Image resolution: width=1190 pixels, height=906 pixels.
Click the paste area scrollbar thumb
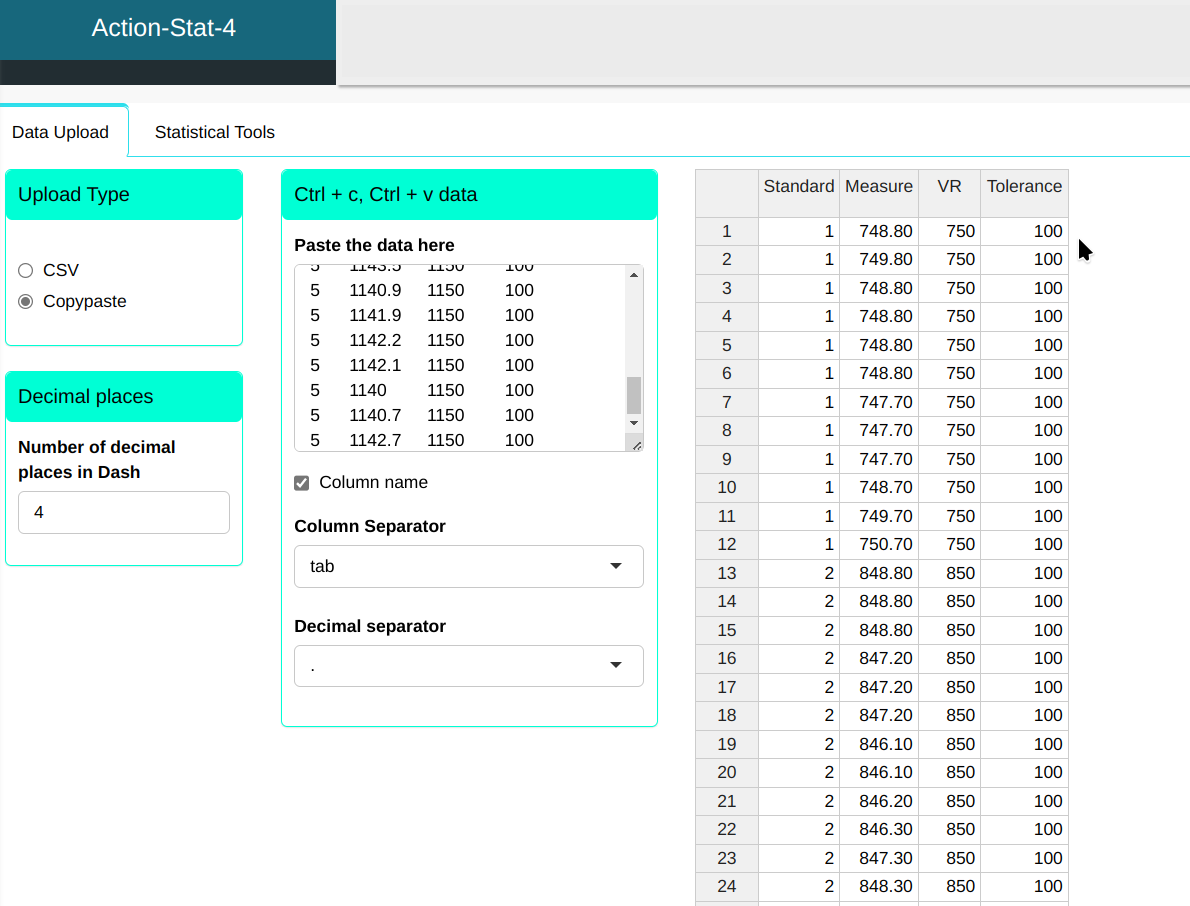633,394
